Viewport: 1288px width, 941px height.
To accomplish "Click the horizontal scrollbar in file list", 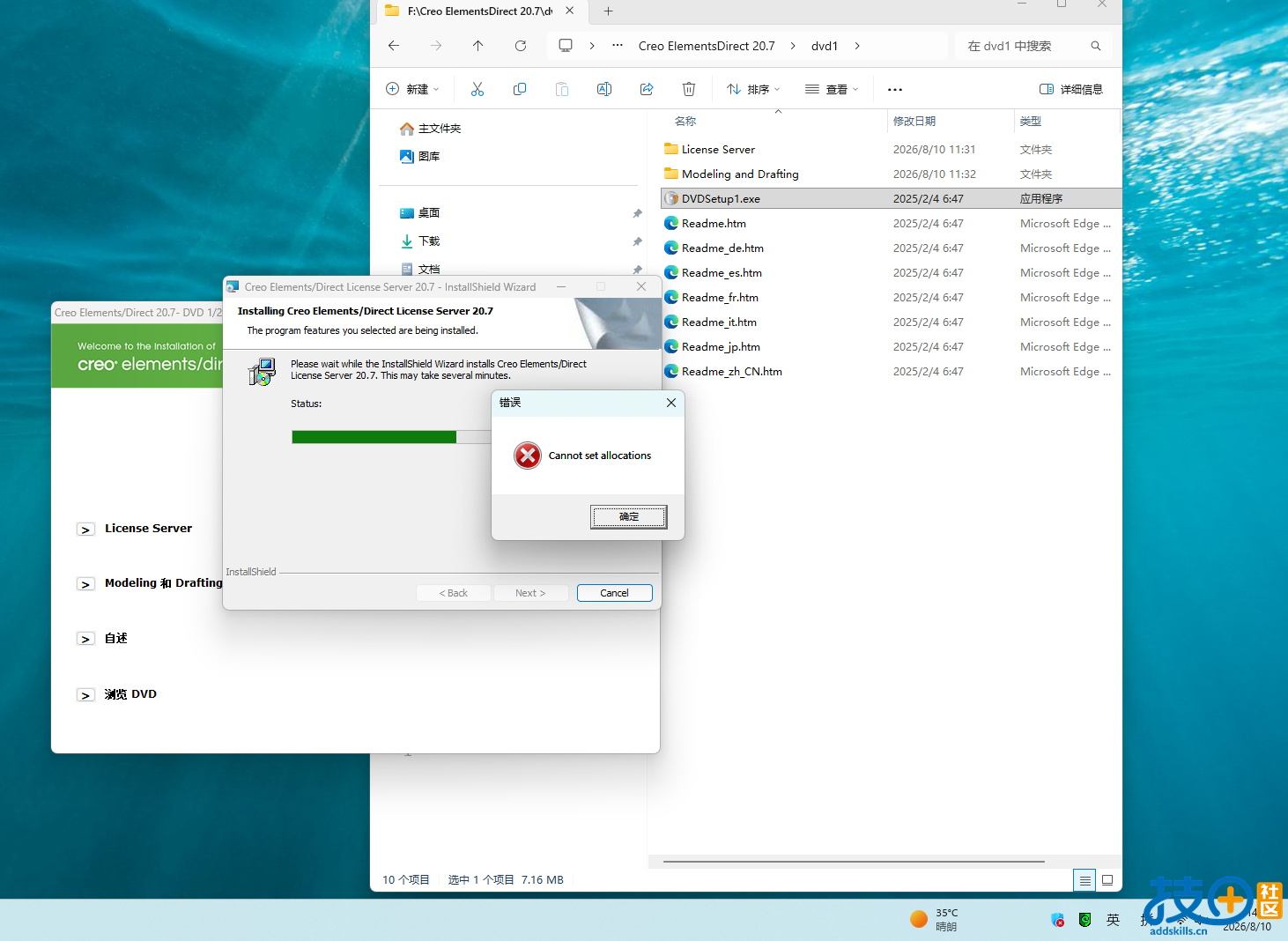I will [x=854, y=861].
